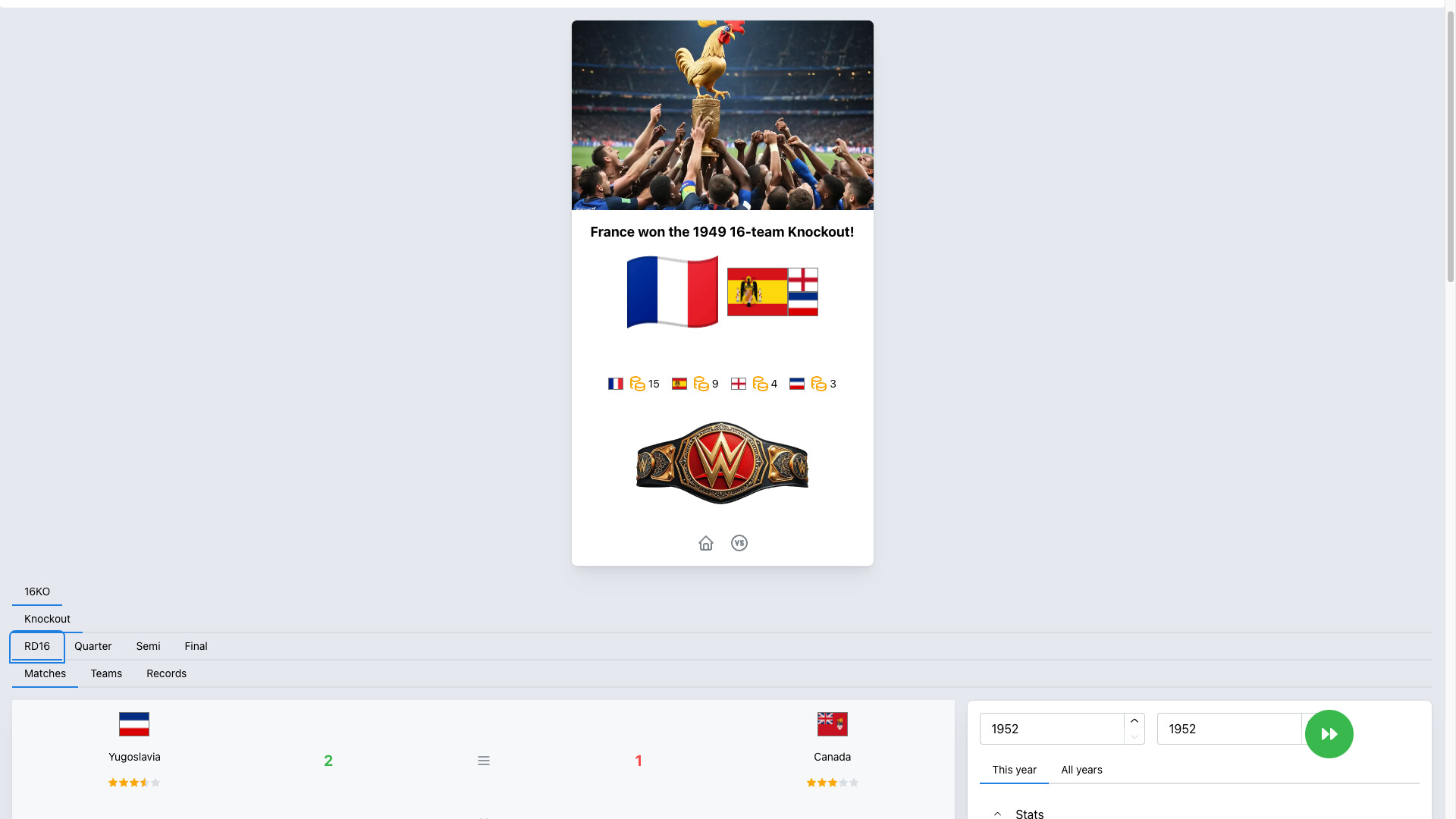Select the Spain runner-up flag
The width and height of the screenshot is (1456, 819).
tap(758, 292)
